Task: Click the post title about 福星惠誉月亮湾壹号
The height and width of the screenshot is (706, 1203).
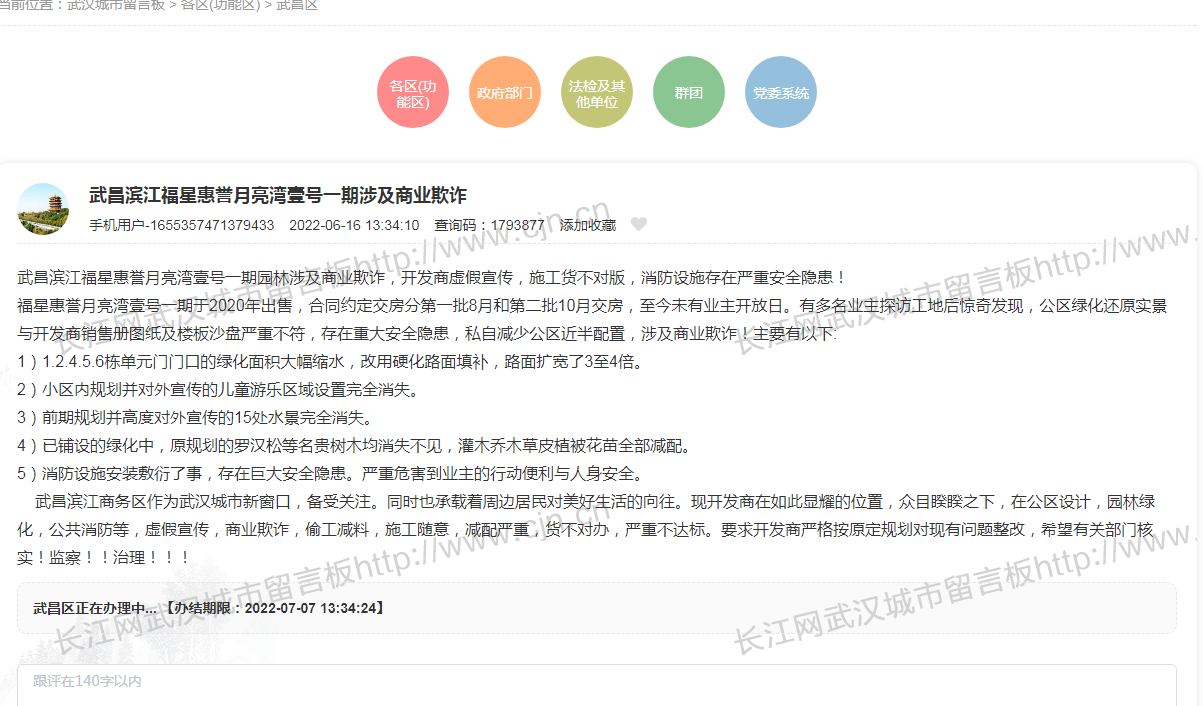Action: click(x=278, y=195)
